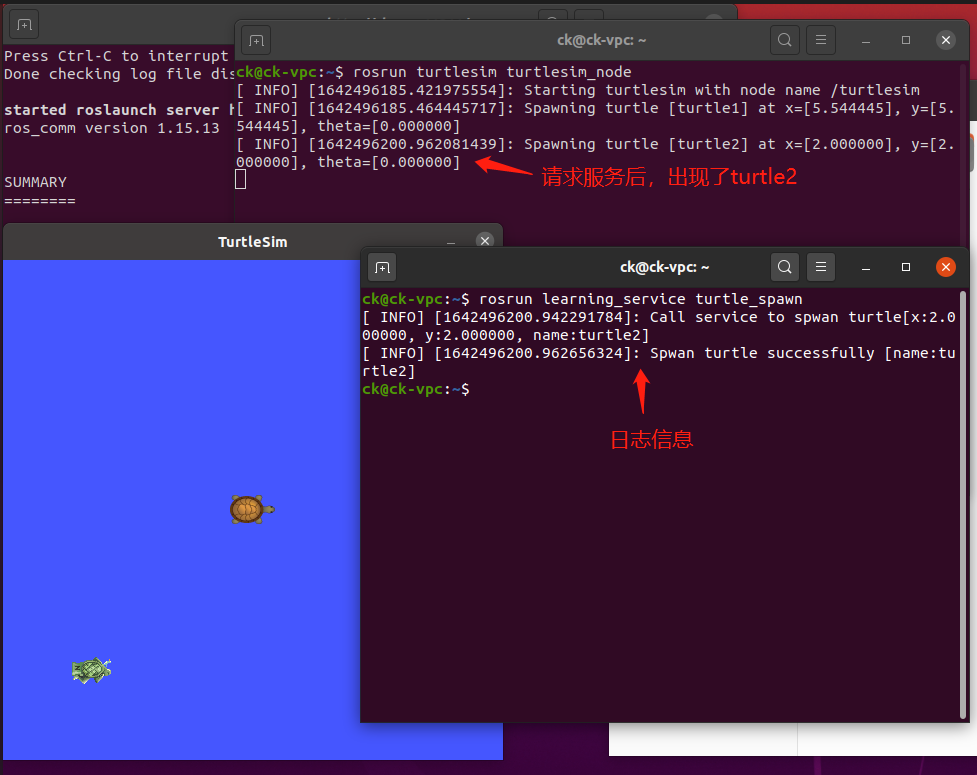Click title 'ck@ck-vpc: ~' of turtlesim_node terminal
This screenshot has height=775, width=977.
tap(601, 40)
